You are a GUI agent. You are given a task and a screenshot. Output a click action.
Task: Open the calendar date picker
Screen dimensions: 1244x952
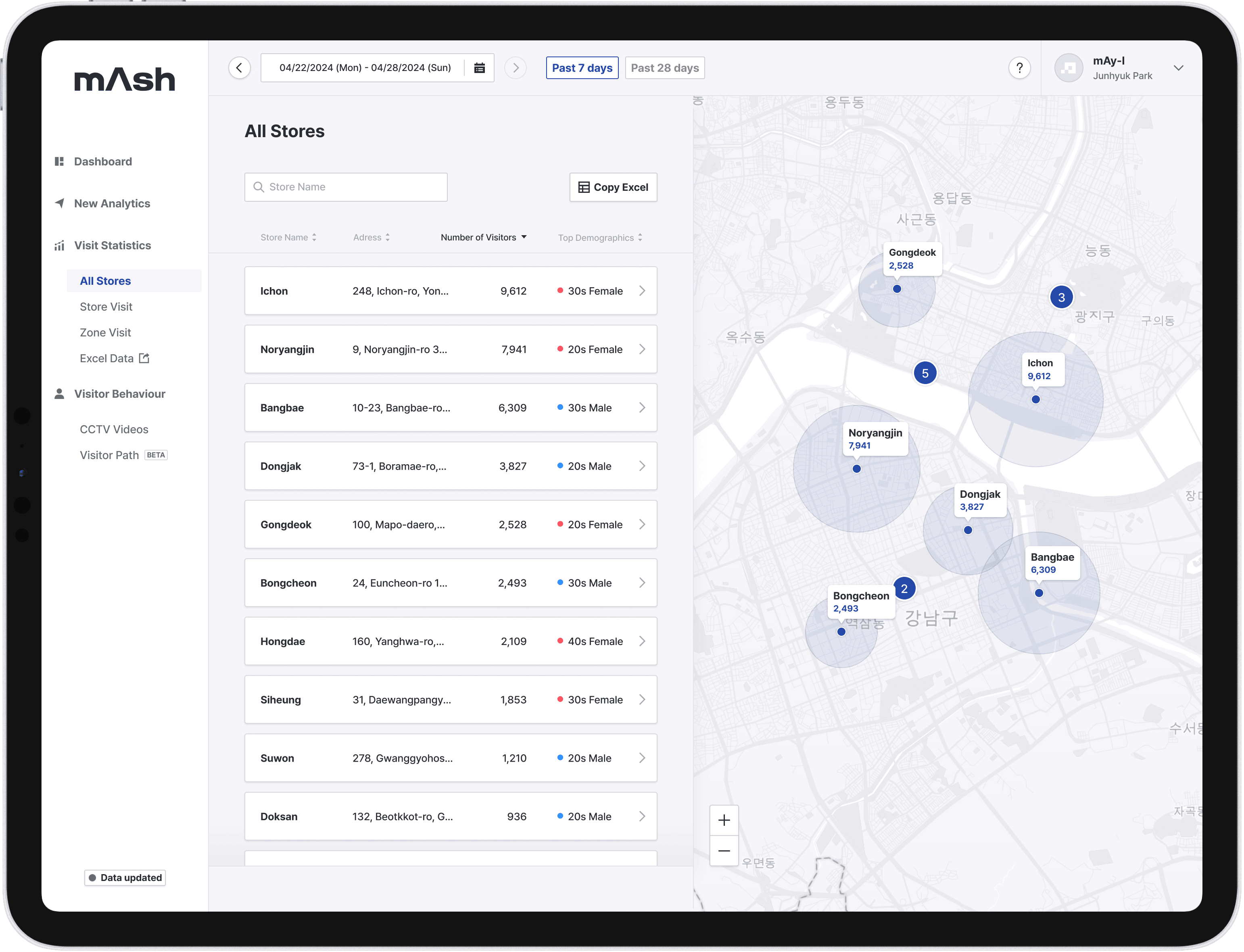tap(479, 68)
